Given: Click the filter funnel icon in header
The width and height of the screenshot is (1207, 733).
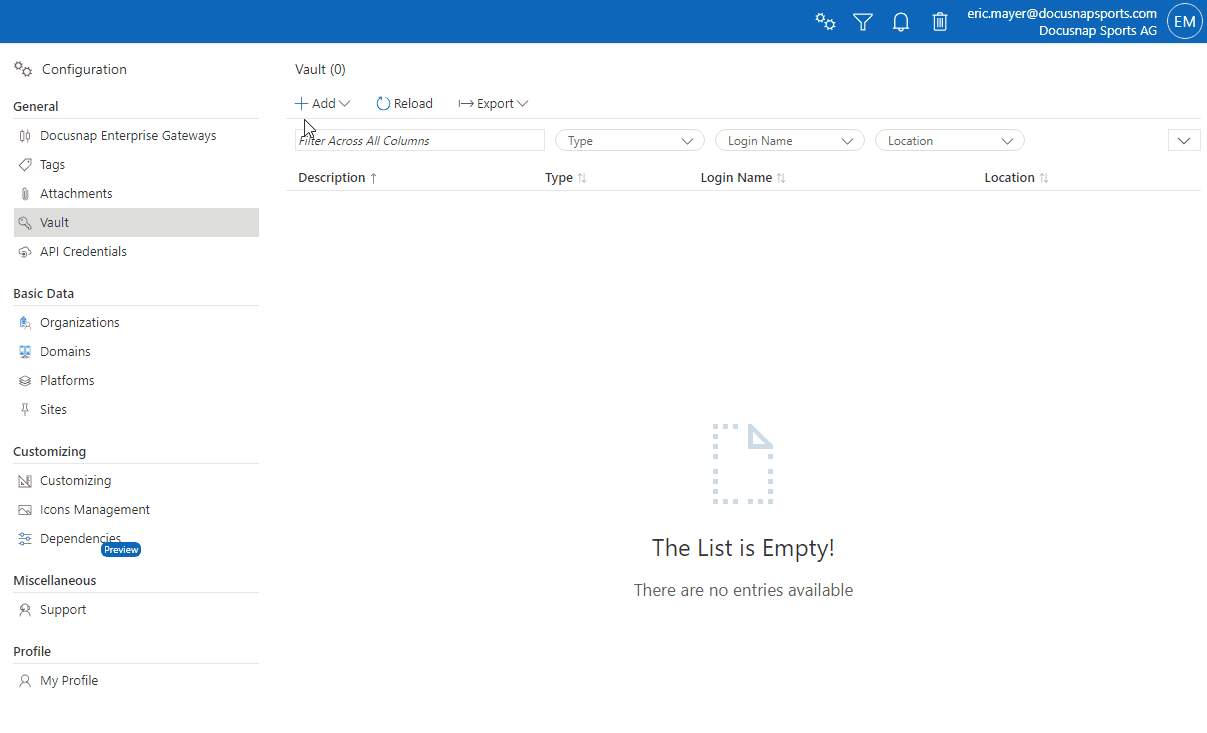Looking at the screenshot, I should click(x=862, y=21).
